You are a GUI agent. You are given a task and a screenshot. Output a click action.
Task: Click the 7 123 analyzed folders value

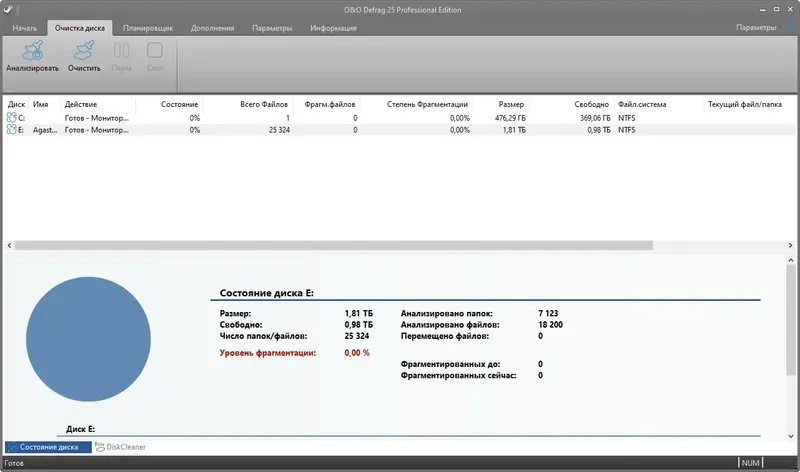tap(548, 313)
